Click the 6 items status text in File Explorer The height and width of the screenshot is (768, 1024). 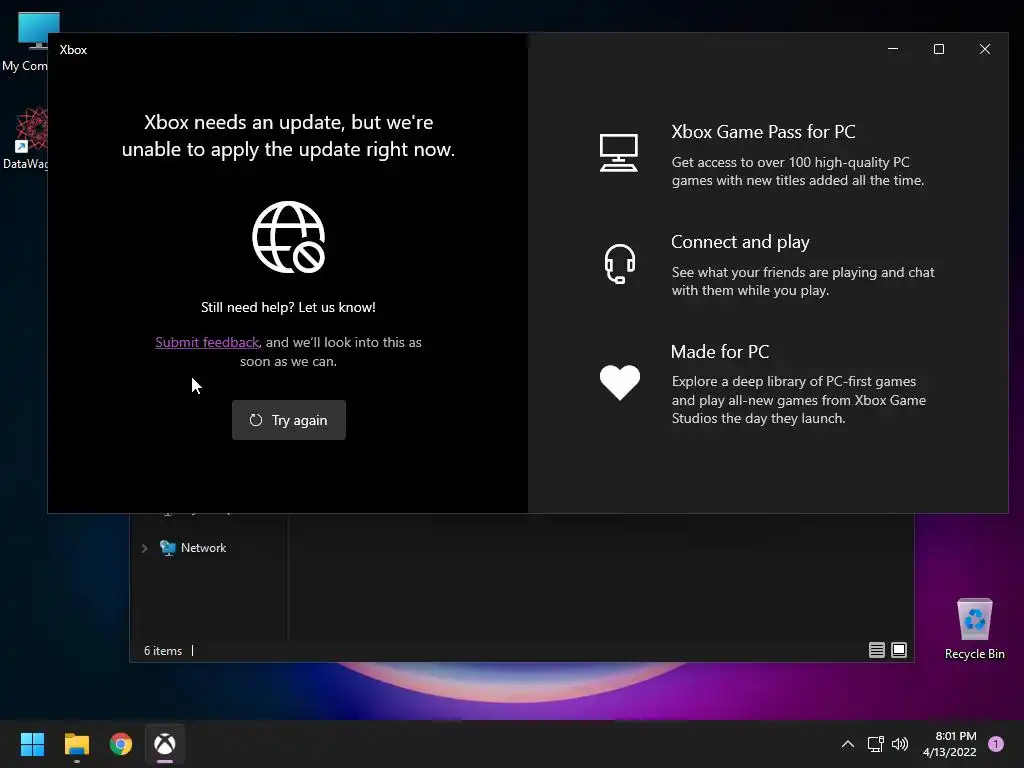[163, 651]
